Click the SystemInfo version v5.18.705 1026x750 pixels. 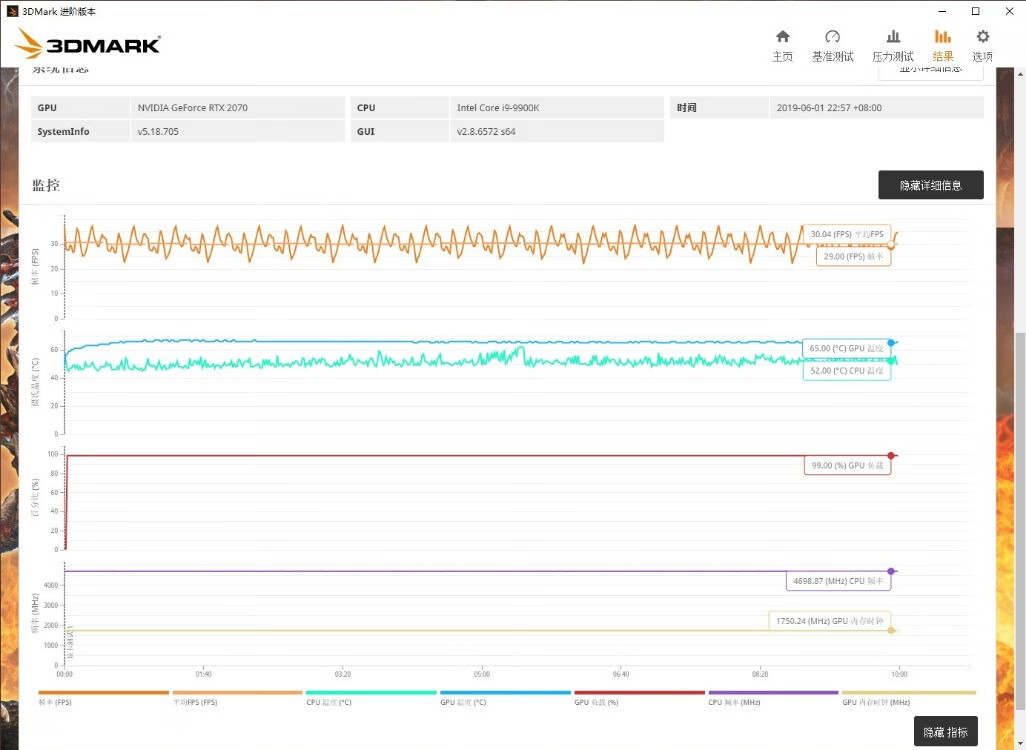(158, 132)
